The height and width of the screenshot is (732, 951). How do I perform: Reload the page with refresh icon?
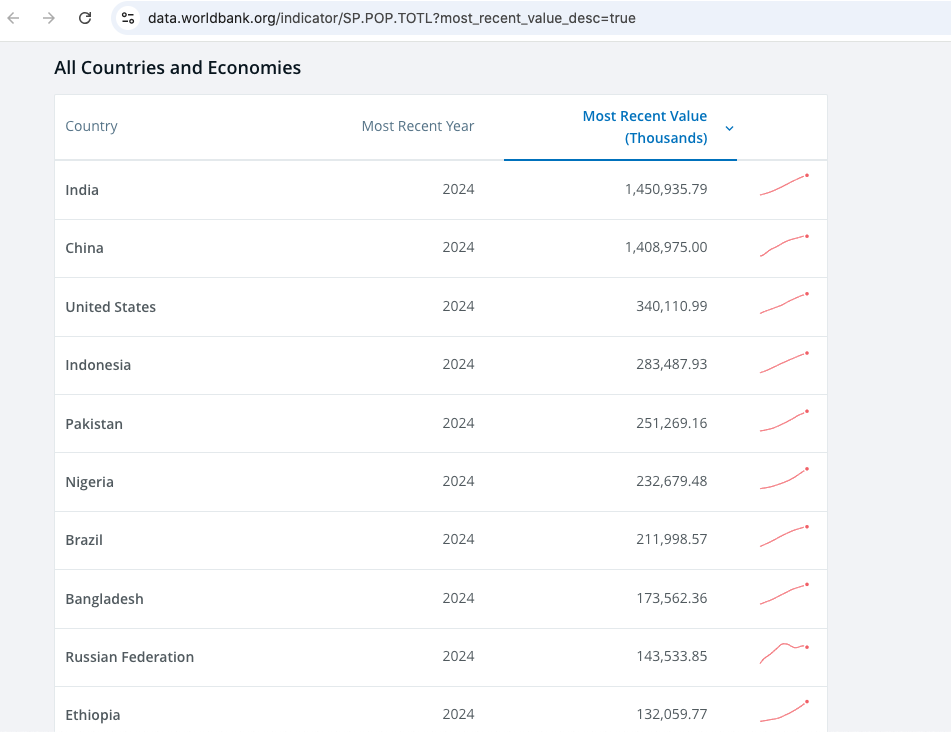[x=85, y=18]
